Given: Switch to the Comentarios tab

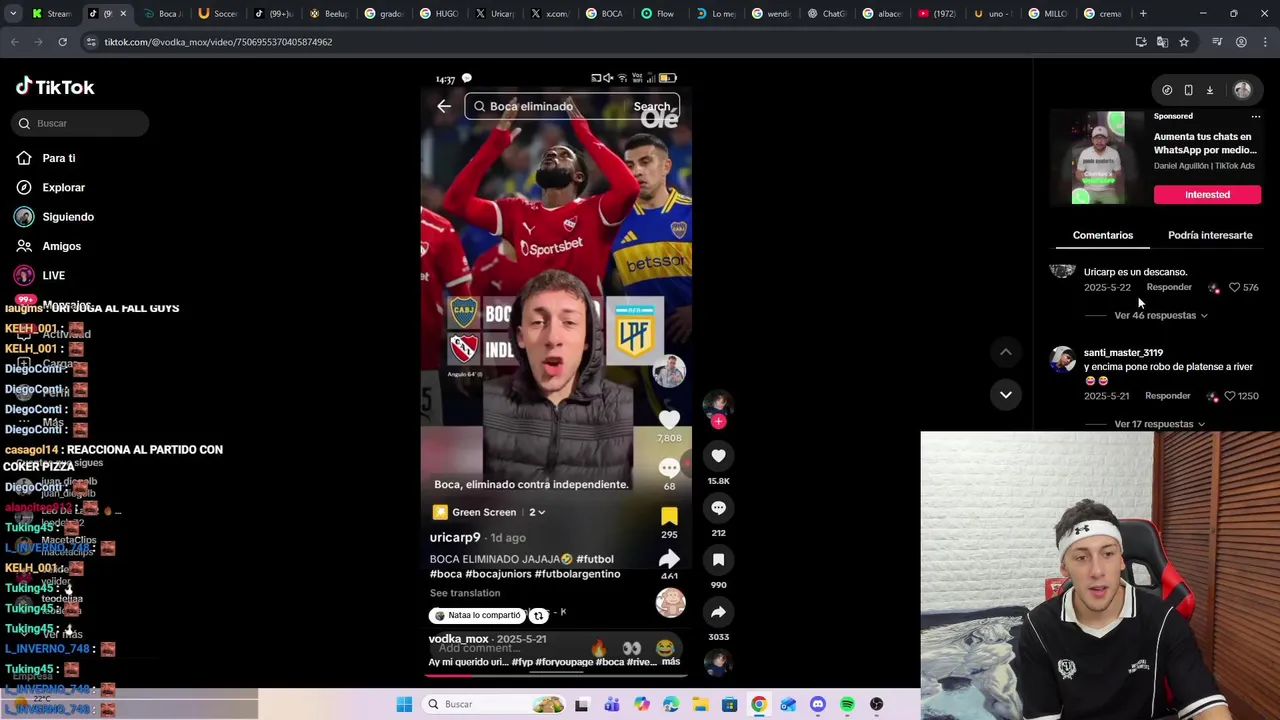Looking at the screenshot, I should pyautogui.click(x=1103, y=235).
